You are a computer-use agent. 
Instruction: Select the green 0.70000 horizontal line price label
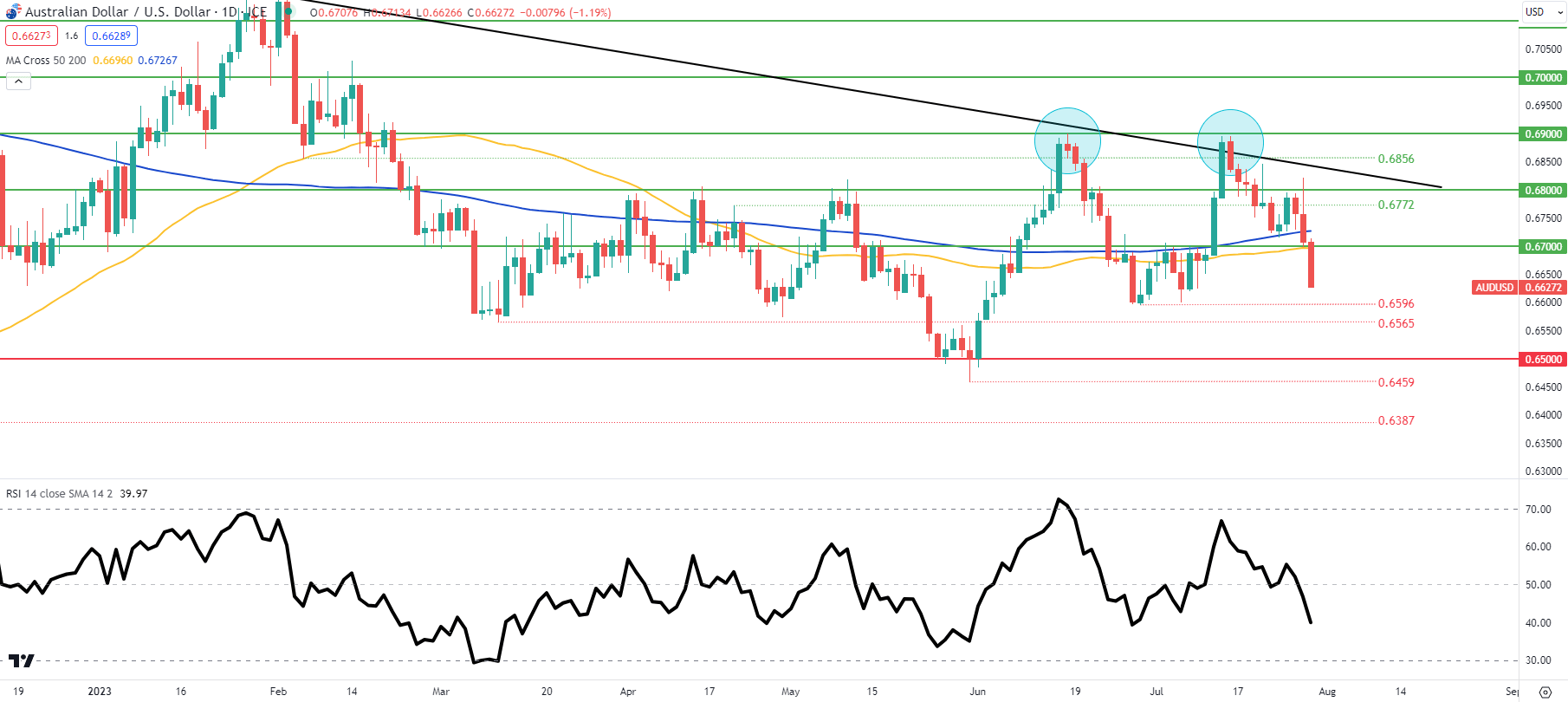1543,78
